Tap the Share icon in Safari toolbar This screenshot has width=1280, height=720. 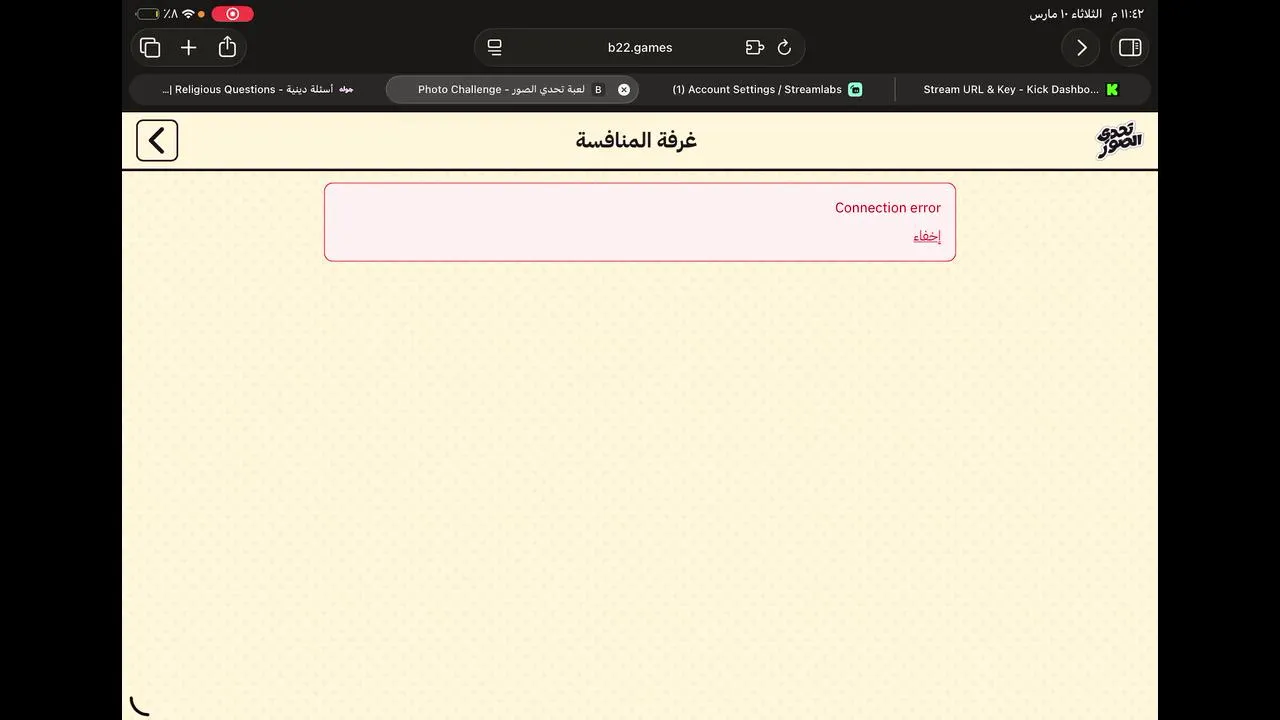227,47
